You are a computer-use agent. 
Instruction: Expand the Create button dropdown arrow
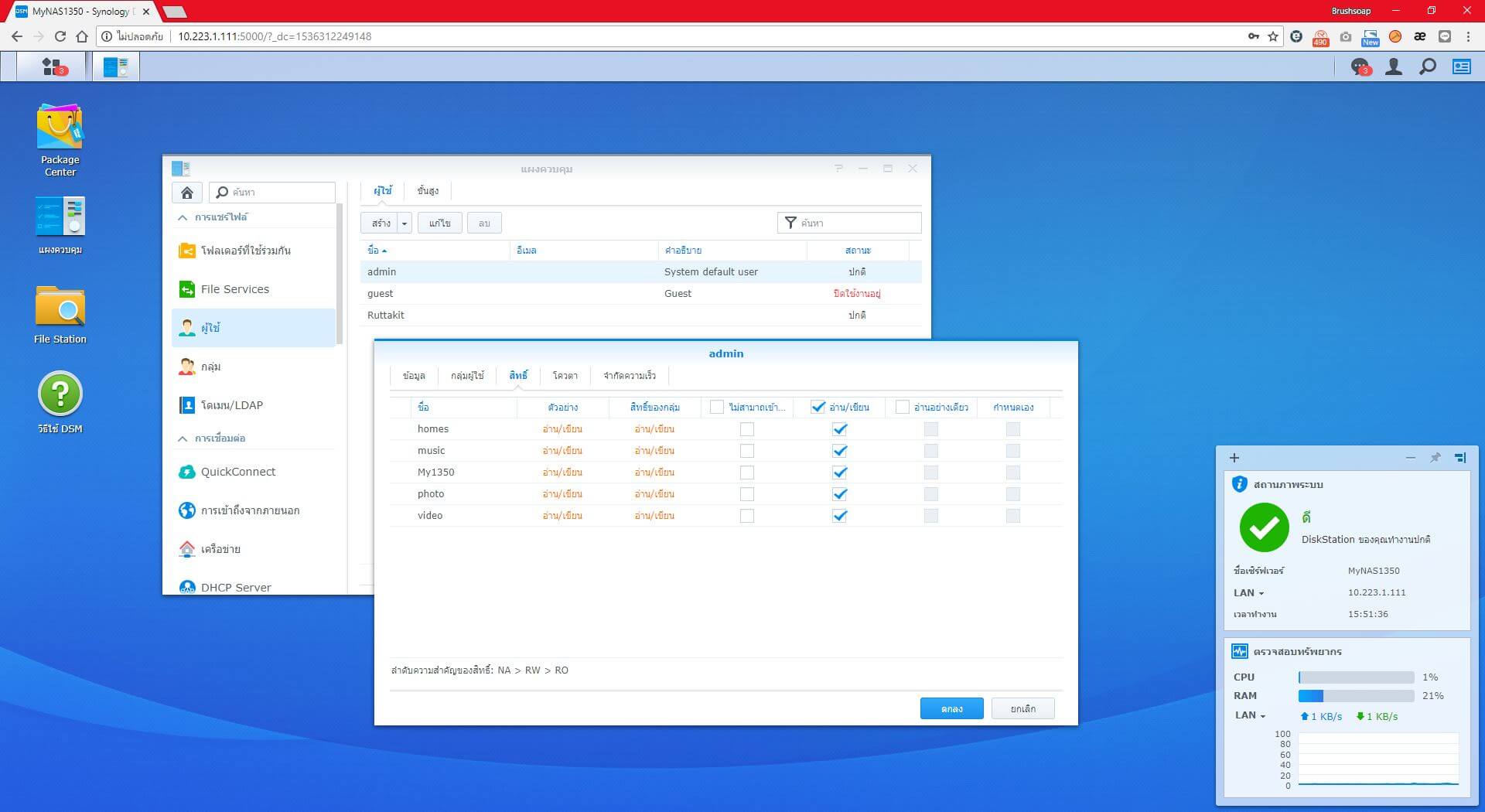(405, 223)
